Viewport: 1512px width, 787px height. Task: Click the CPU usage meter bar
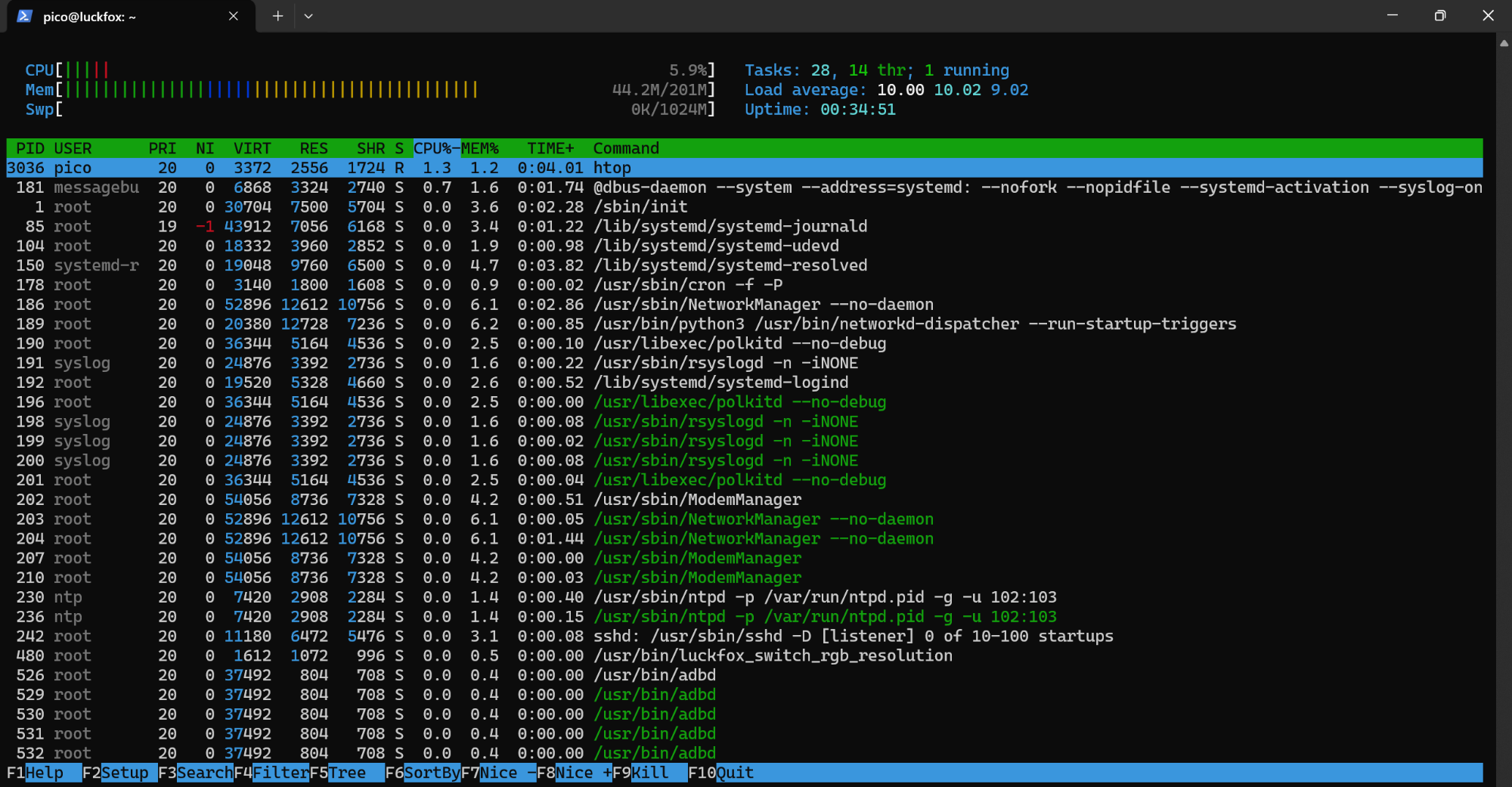[370, 70]
